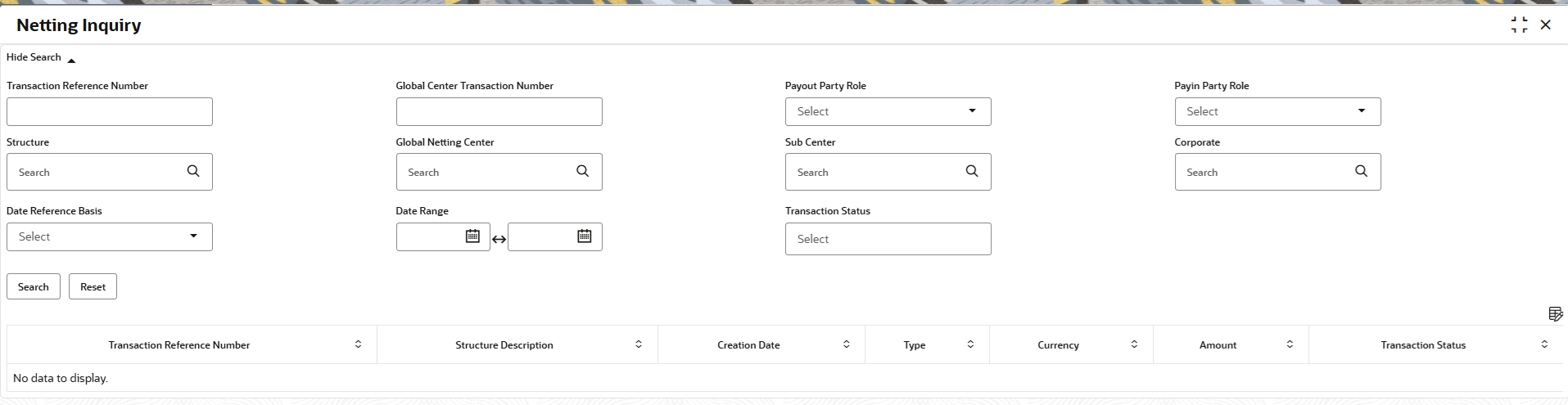
Task: Click the Reset button
Action: 93,286
